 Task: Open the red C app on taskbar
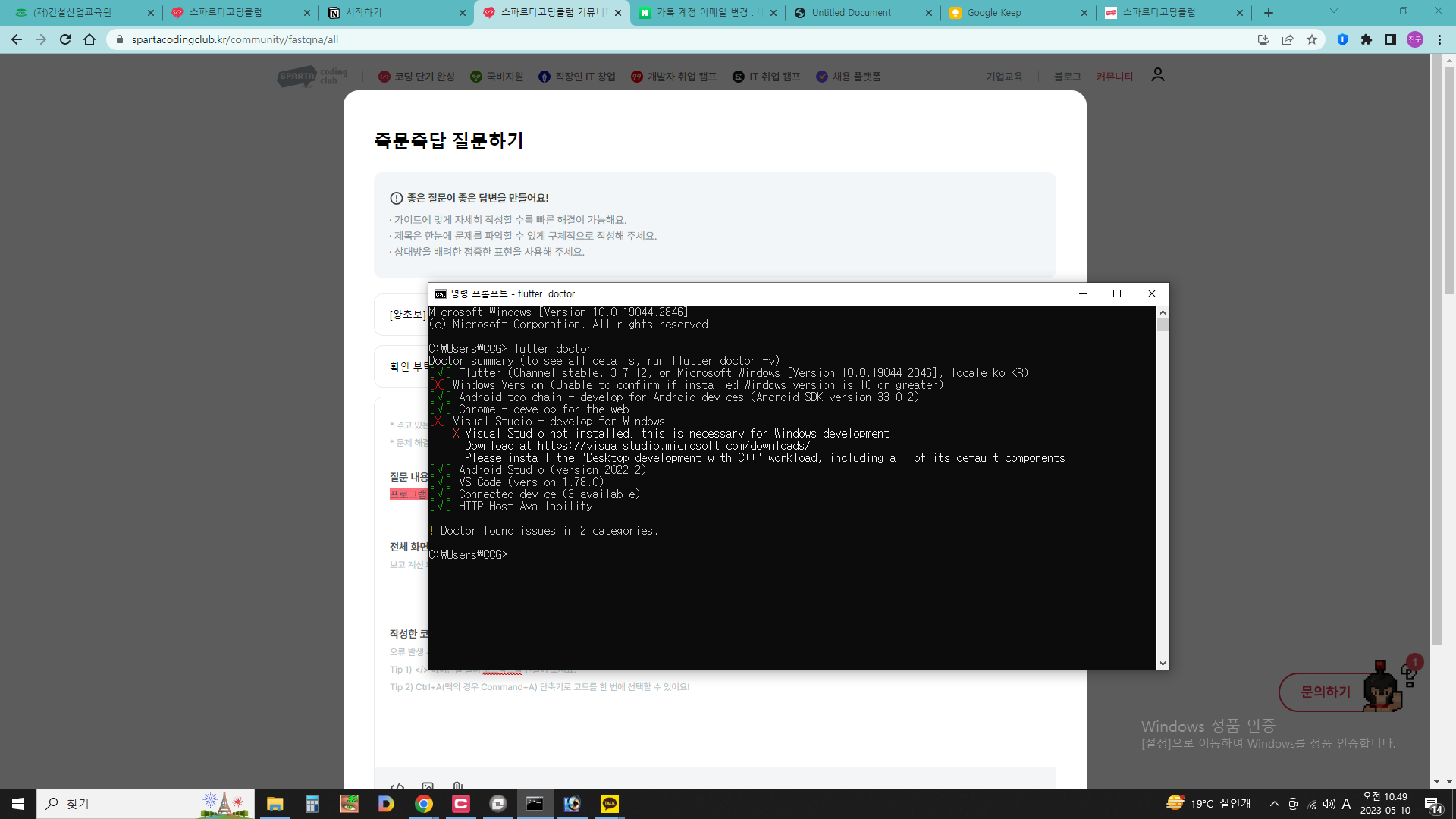click(x=461, y=804)
